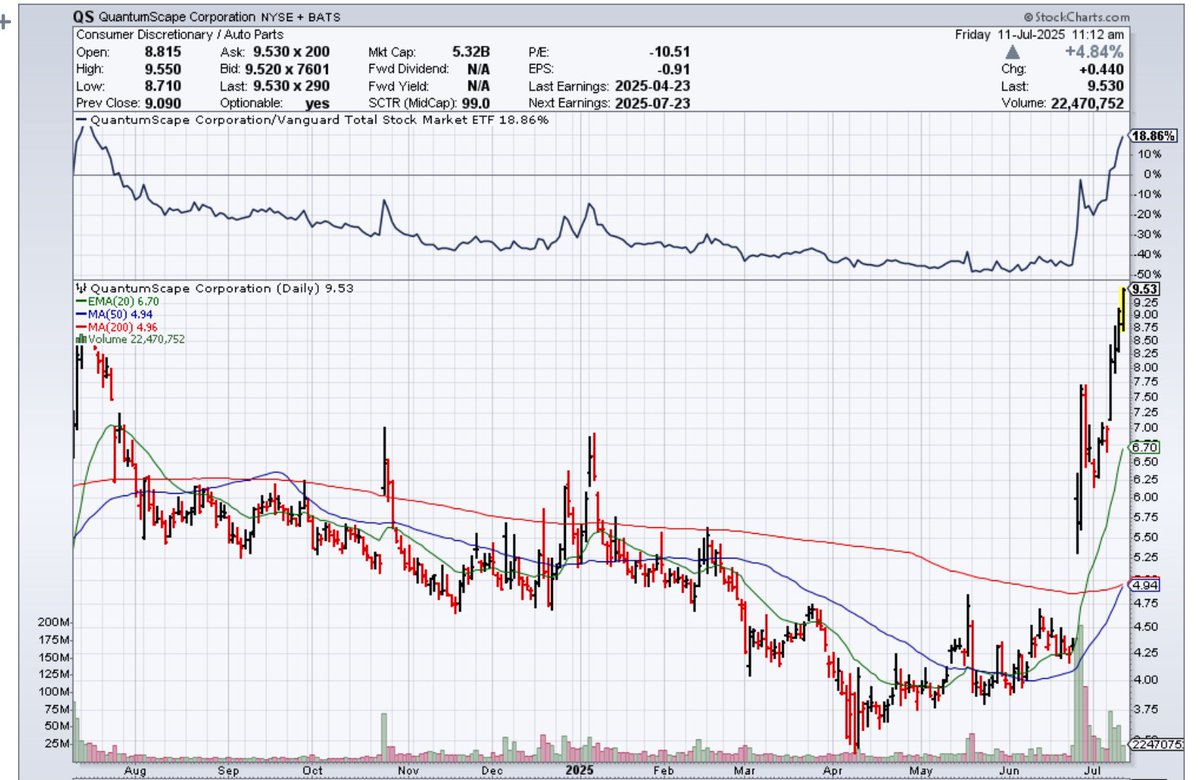Click the boxed 6.70 EMA label on price axis

[x=1144, y=447]
